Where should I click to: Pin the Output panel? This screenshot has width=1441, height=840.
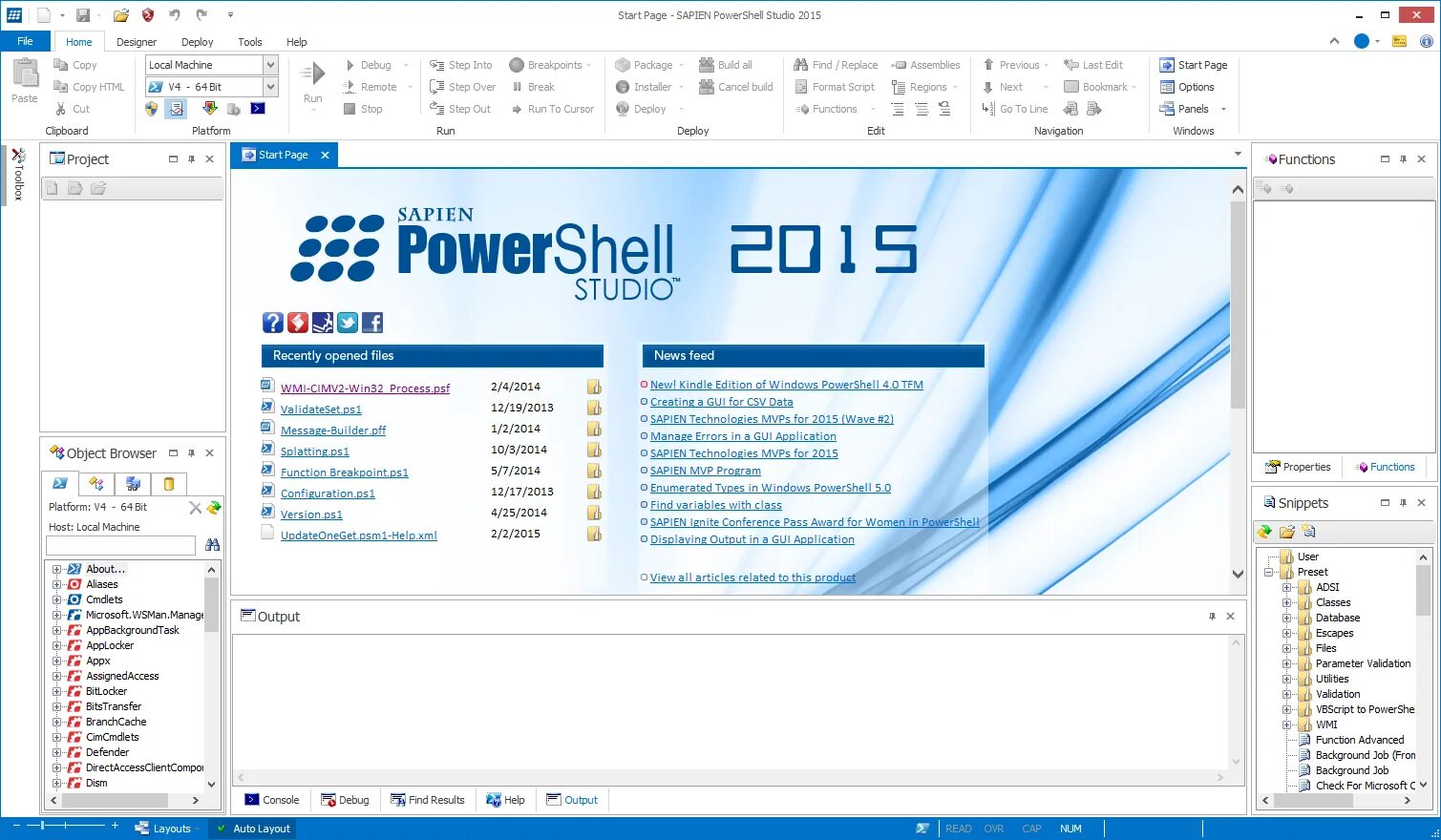(1212, 617)
